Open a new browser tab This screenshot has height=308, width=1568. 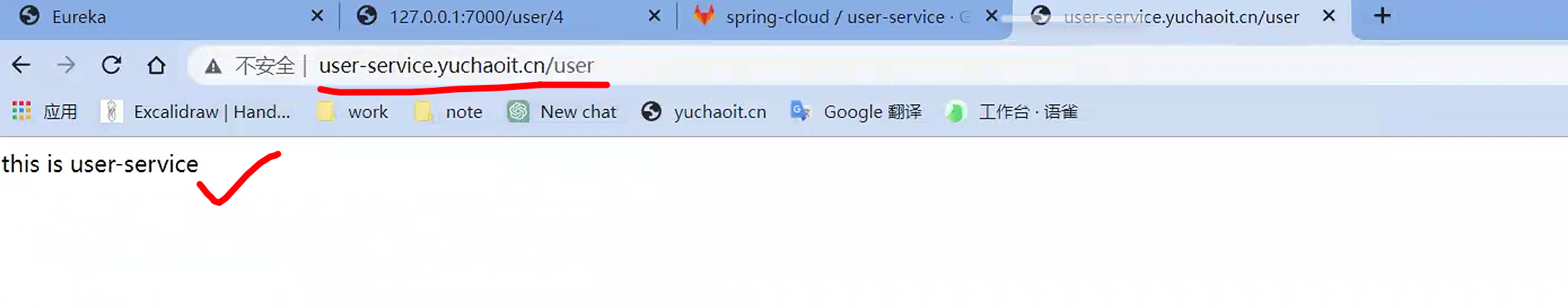1382,16
